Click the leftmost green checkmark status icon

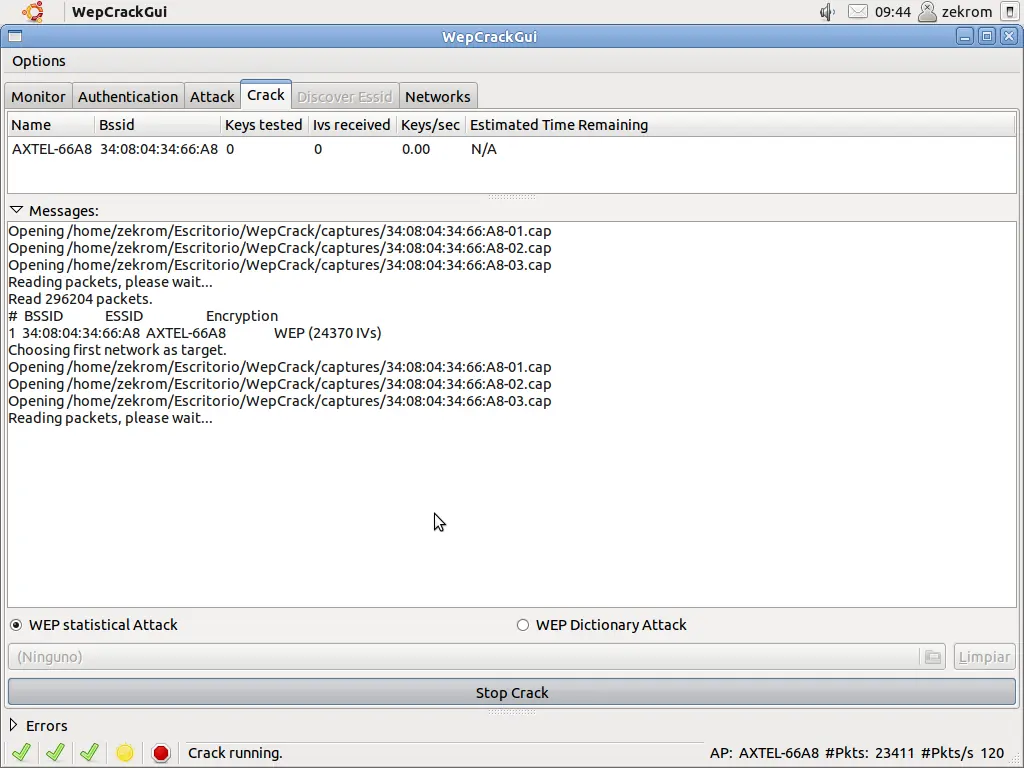pyautogui.click(x=22, y=752)
